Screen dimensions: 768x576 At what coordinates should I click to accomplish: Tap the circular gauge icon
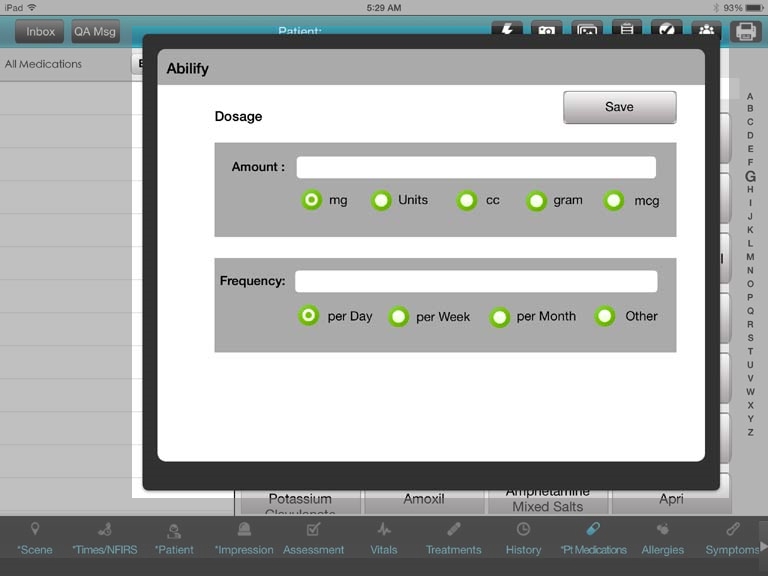pyautogui.click(x=666, y=29)
